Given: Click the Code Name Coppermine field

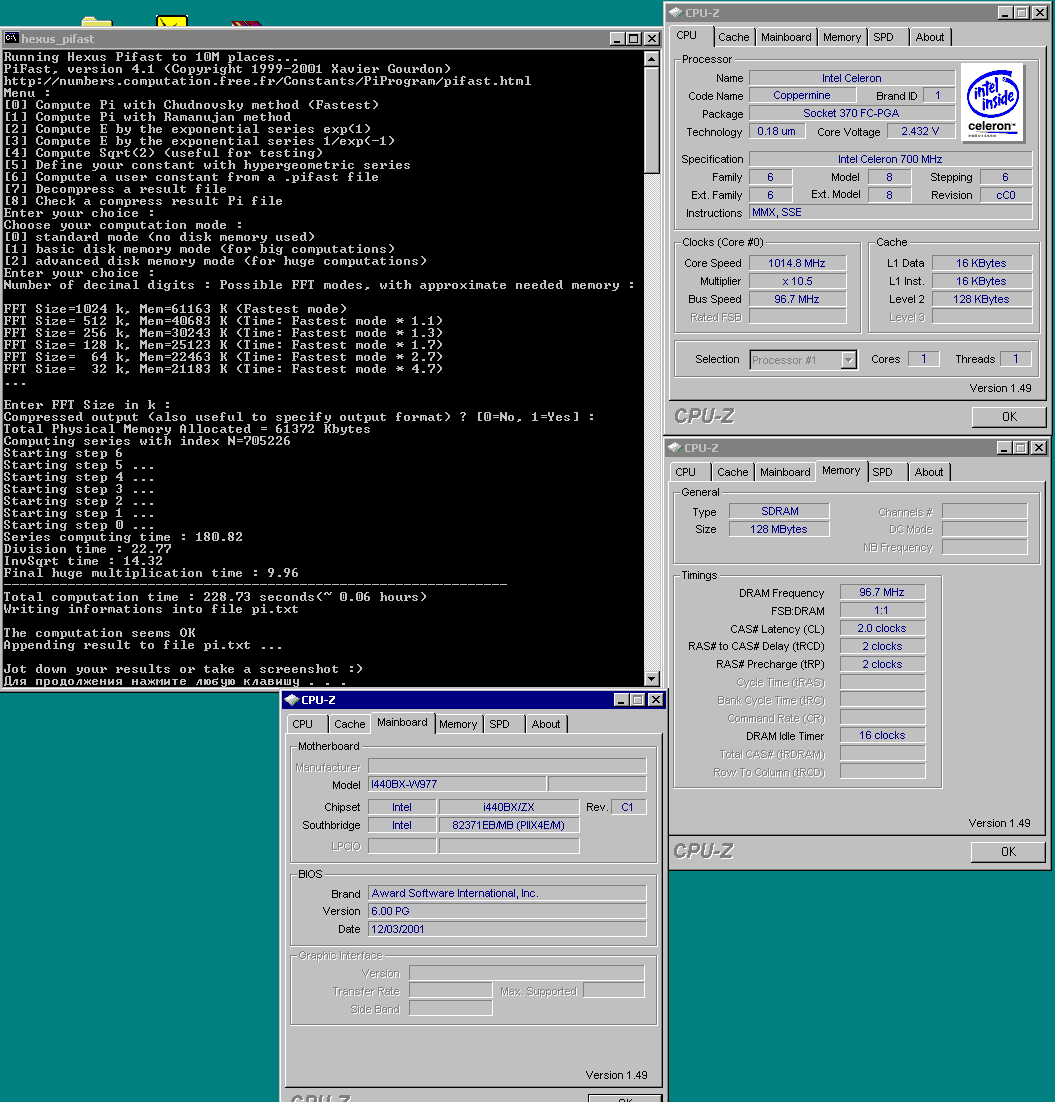Looking at the screenshot, I should click(x=802, y=96).
